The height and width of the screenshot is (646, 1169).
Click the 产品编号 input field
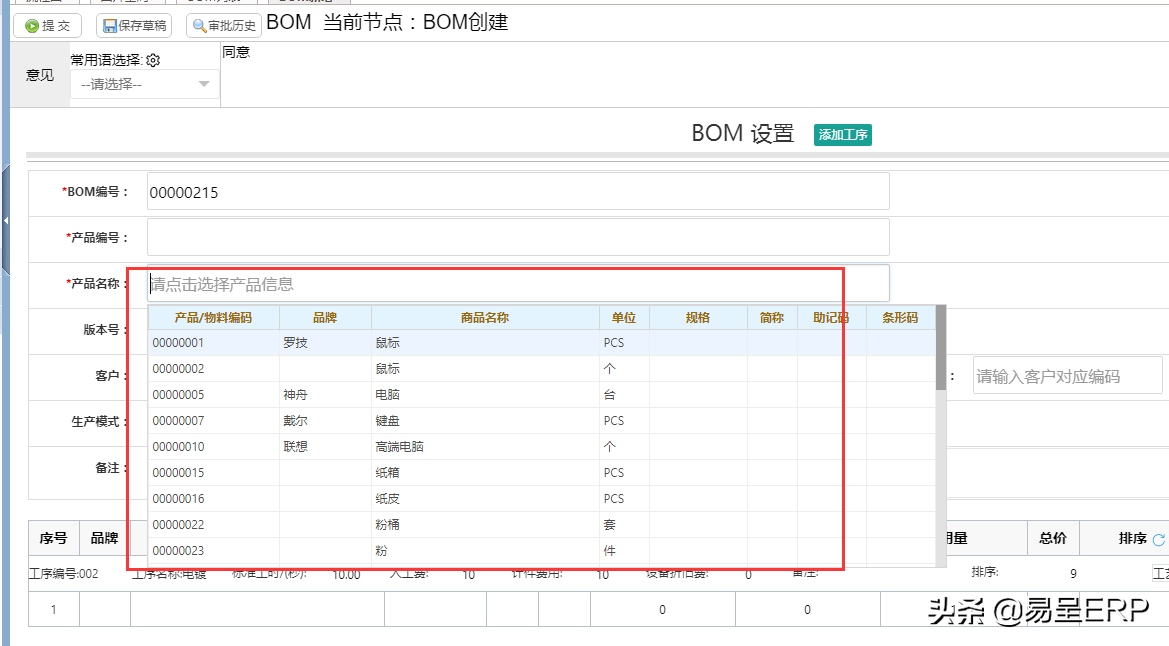pos(518,237)
